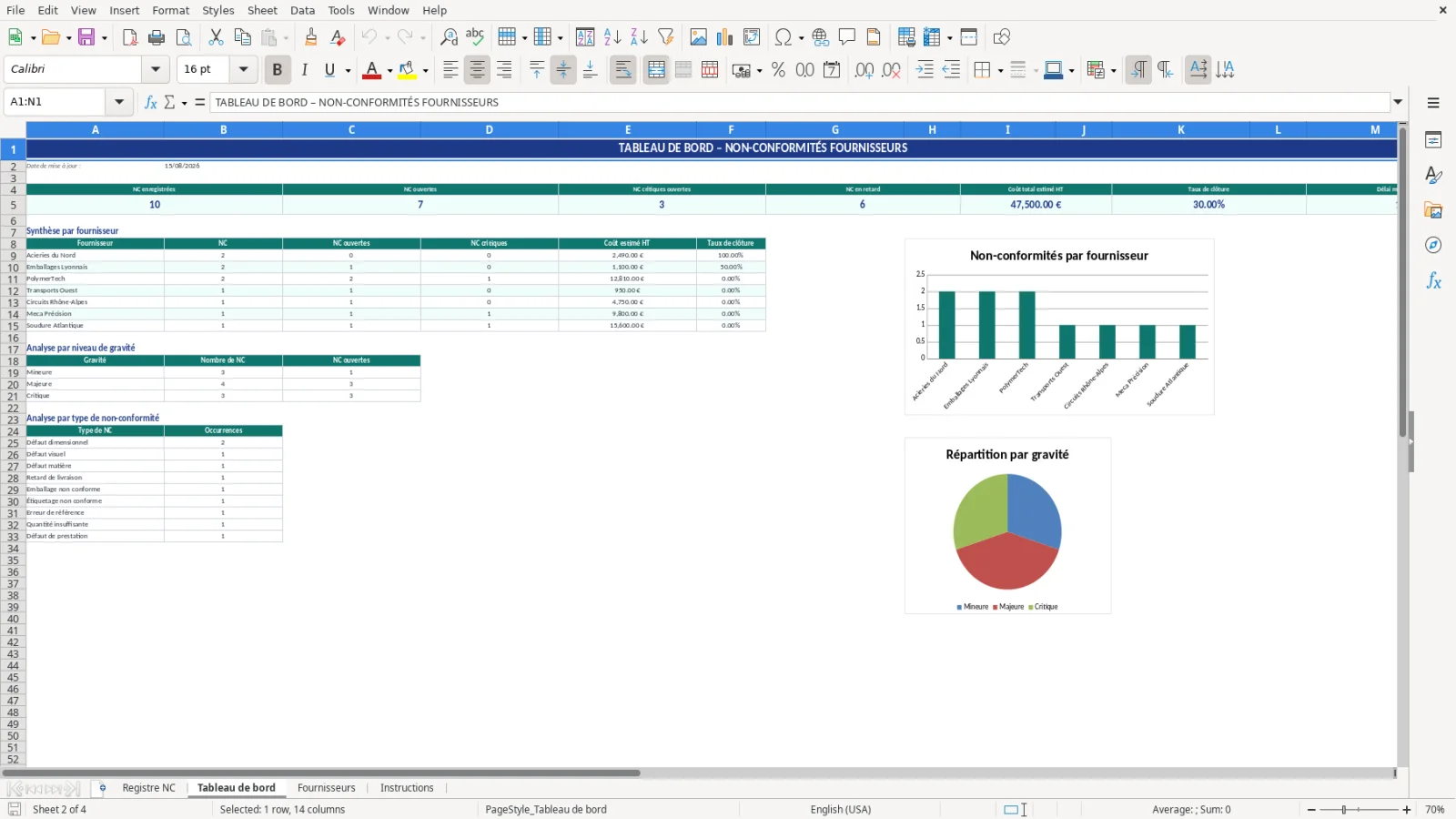Open sidebar Gallery panel
Viewport: 1456px width, 819px height.
(x=1433, y=210)
